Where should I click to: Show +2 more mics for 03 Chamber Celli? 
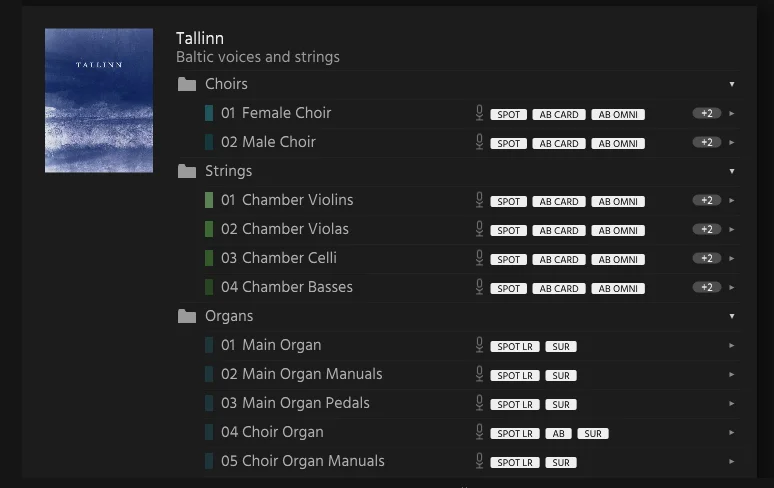(707, 259)
